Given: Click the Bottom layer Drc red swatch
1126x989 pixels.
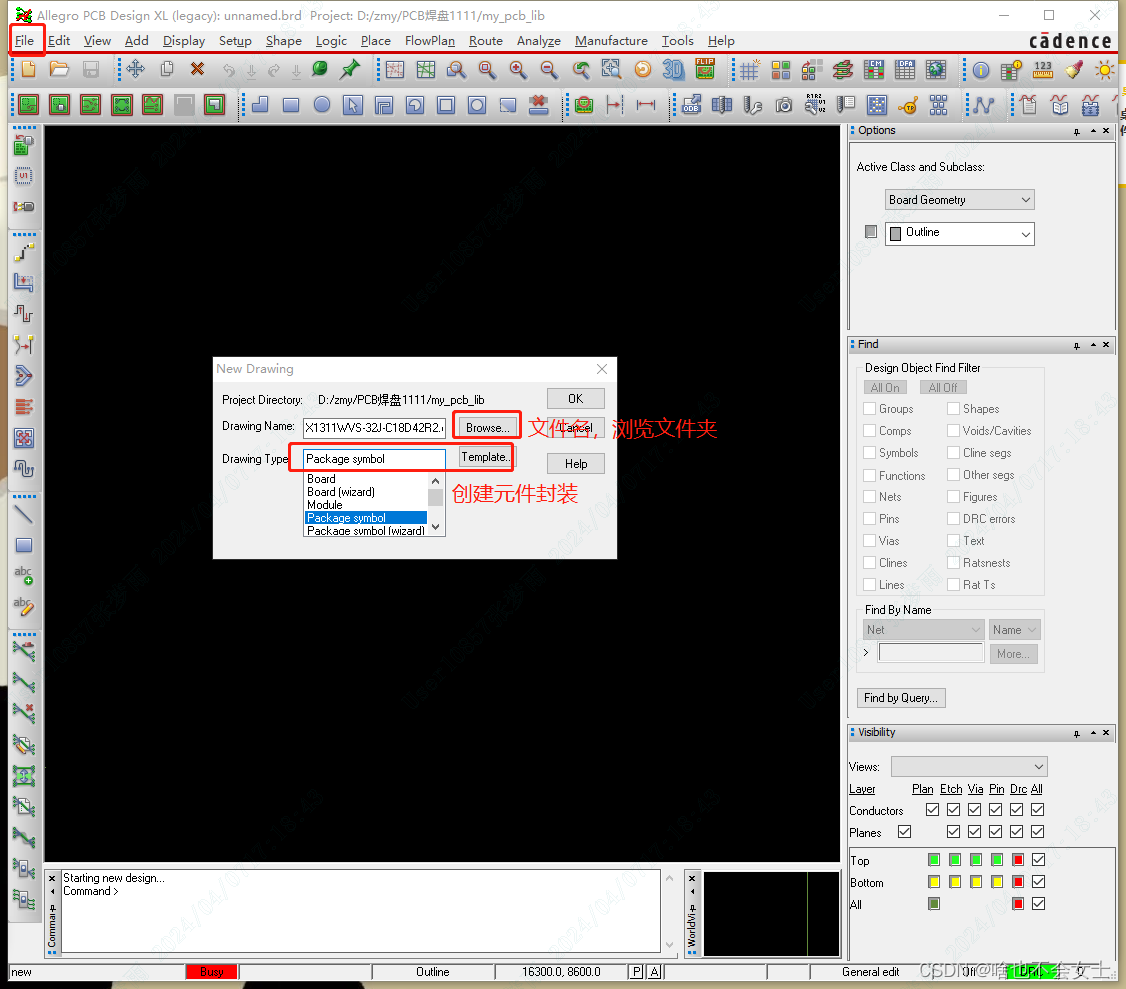Looking at the screenshot, I should (x=1018, y=882).
